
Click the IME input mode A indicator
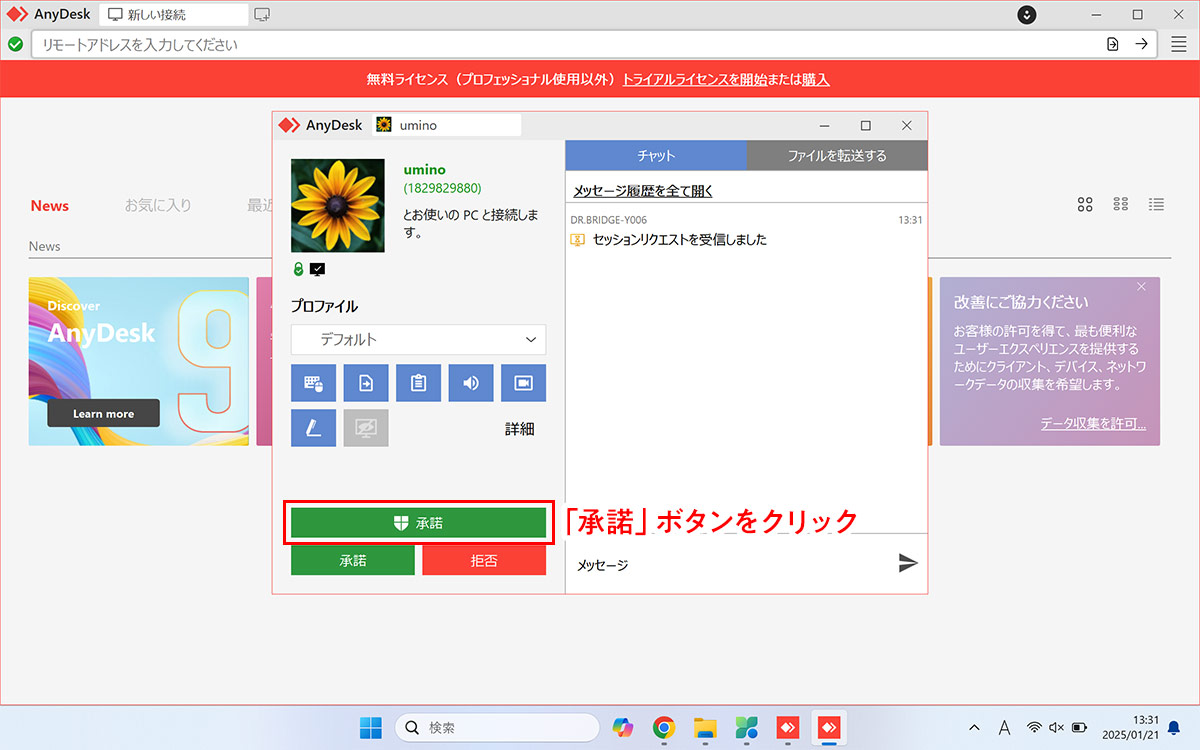(1004, 727)
